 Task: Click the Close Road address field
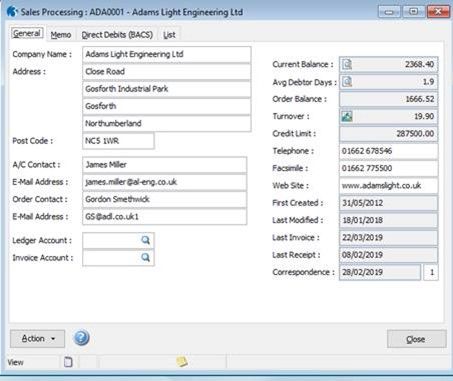(167, 72)
